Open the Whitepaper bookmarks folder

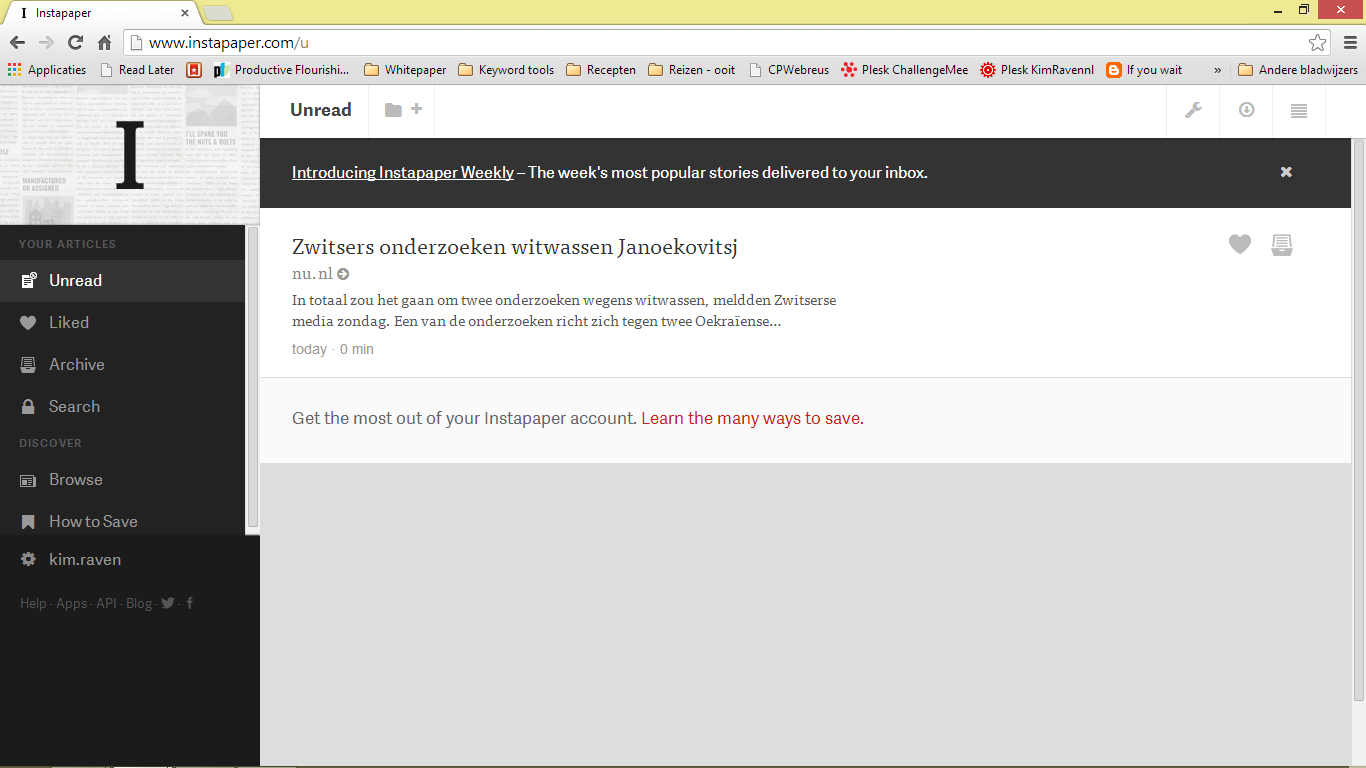(405, 70)
